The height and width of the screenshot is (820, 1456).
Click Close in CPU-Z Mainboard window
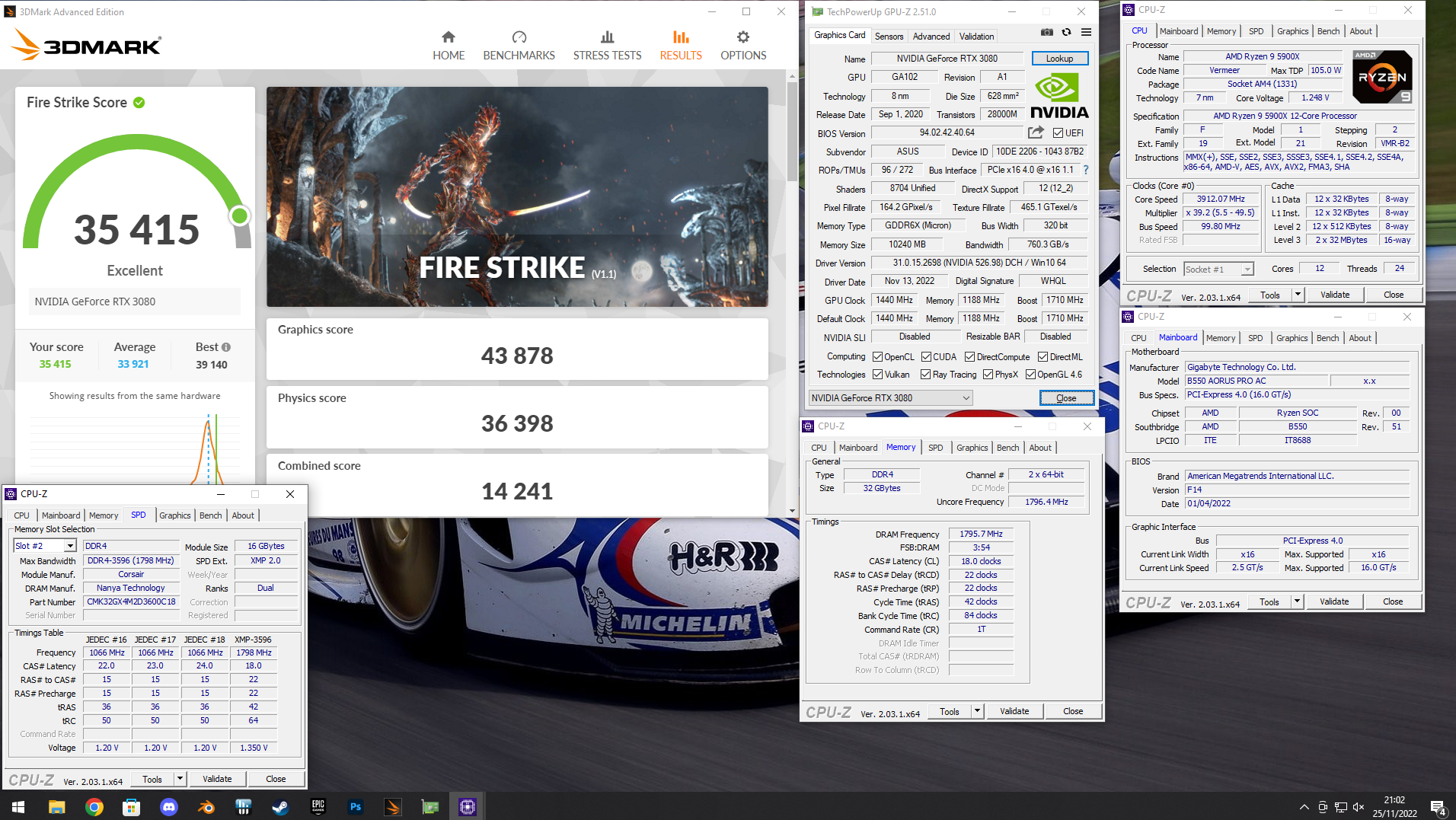1393,601
